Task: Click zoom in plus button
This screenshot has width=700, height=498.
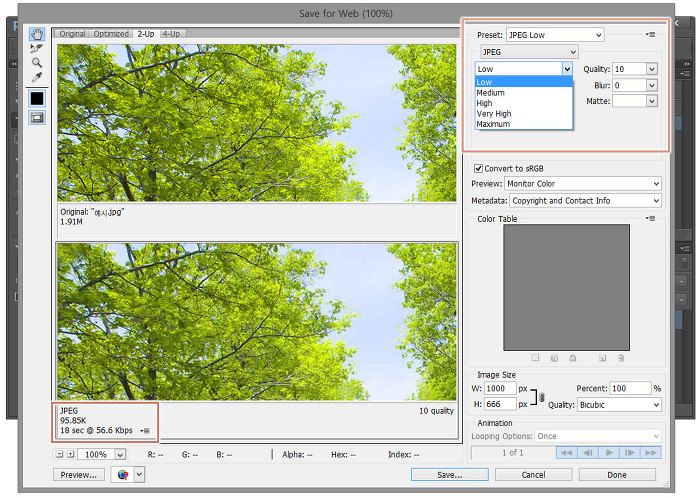Action: coord(71,454)
